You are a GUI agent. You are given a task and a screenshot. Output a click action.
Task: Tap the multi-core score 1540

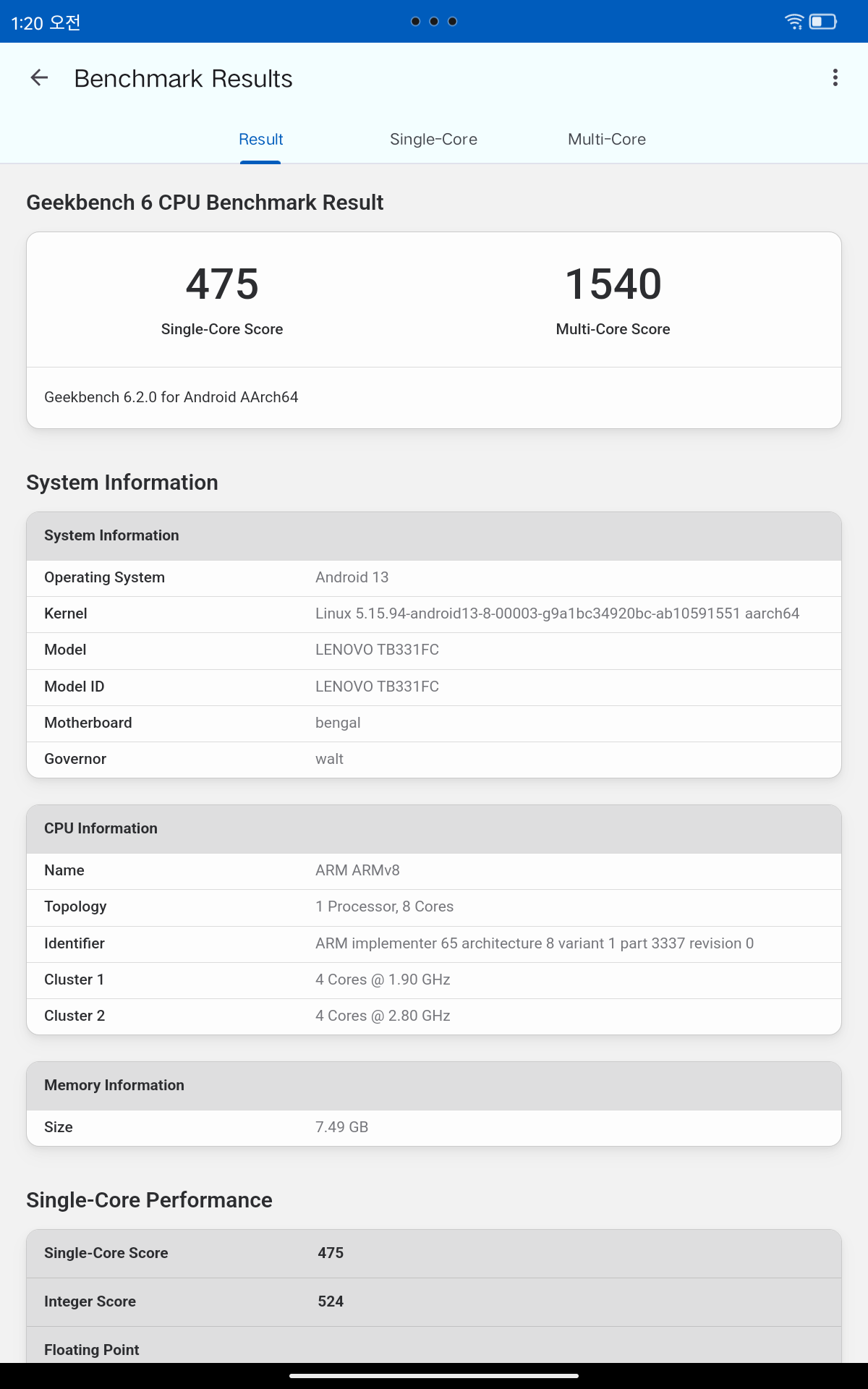613,284
